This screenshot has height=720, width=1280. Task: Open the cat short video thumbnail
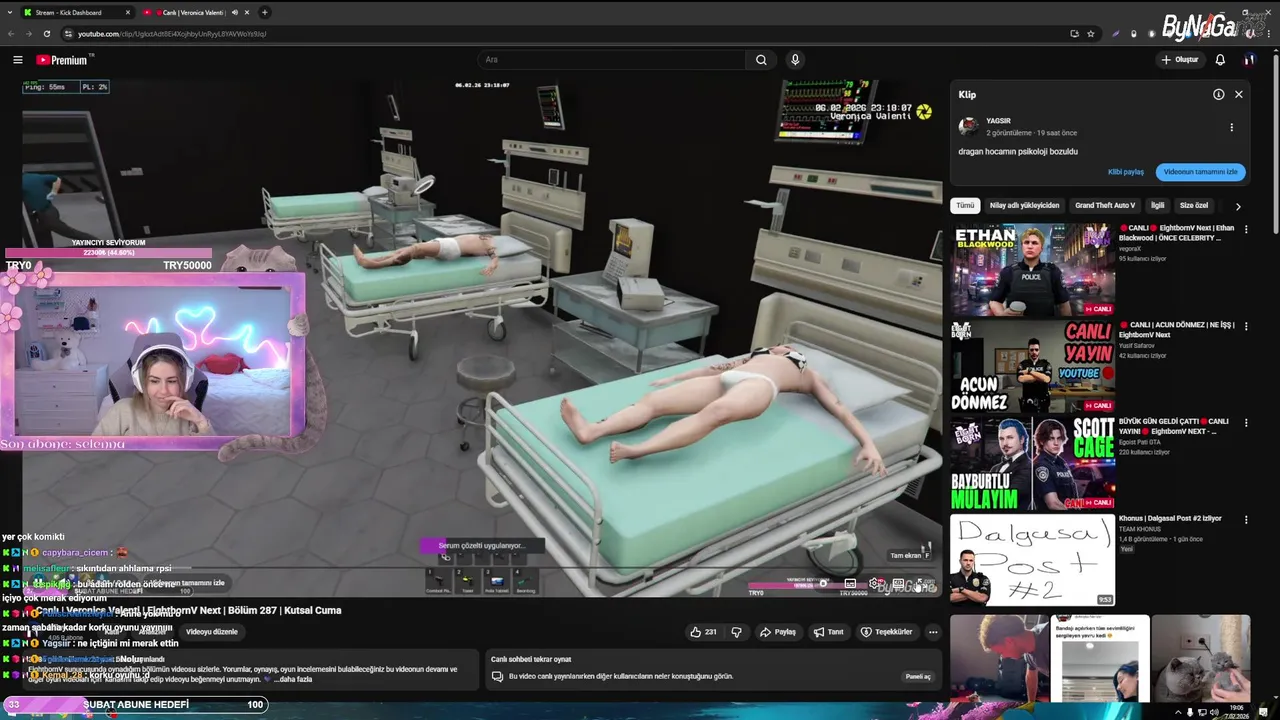[x=1200, y=658]
